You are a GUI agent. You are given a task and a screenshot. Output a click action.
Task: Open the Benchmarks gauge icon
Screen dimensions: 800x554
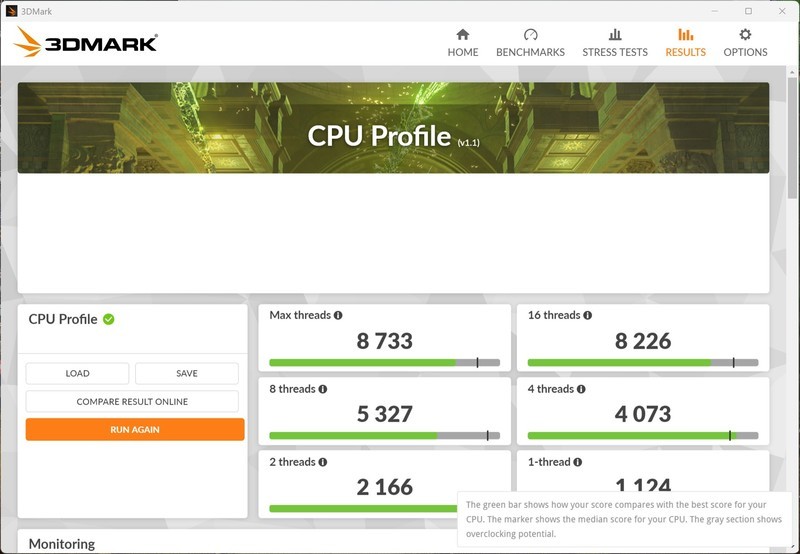pos(531,35)
